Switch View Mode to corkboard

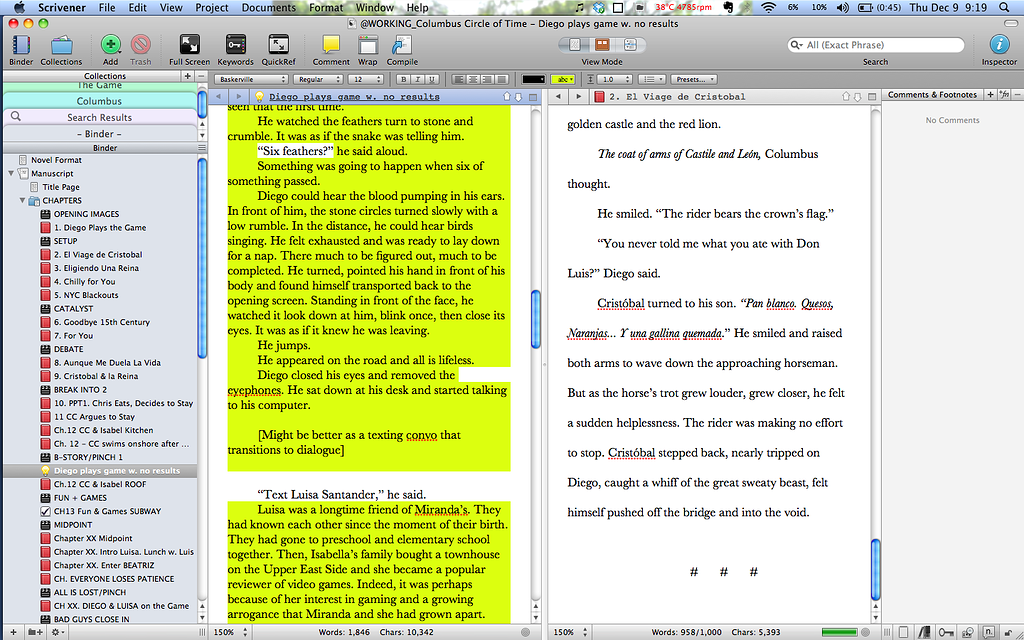coord(604,44)
